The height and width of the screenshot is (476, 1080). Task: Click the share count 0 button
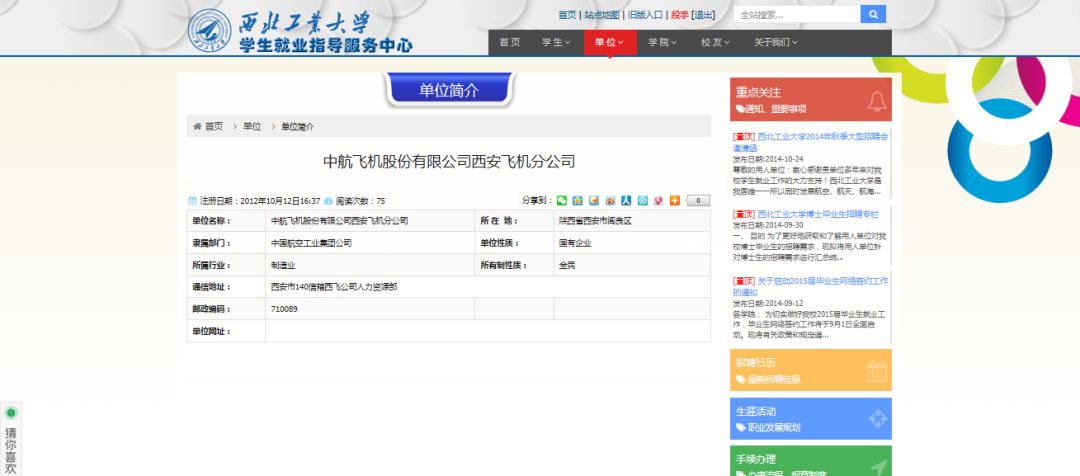click(x=698, y=200)
